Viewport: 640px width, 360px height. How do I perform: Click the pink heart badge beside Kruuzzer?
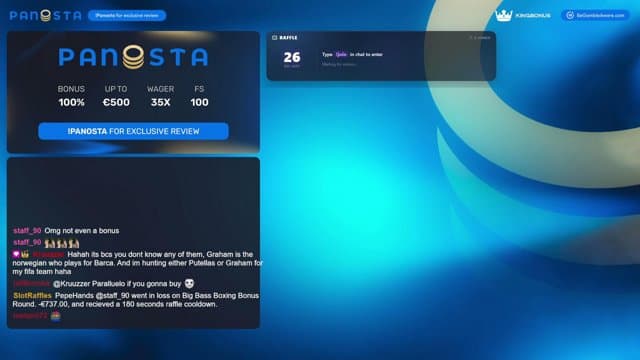pyautogui.click(x=16, y=254)
